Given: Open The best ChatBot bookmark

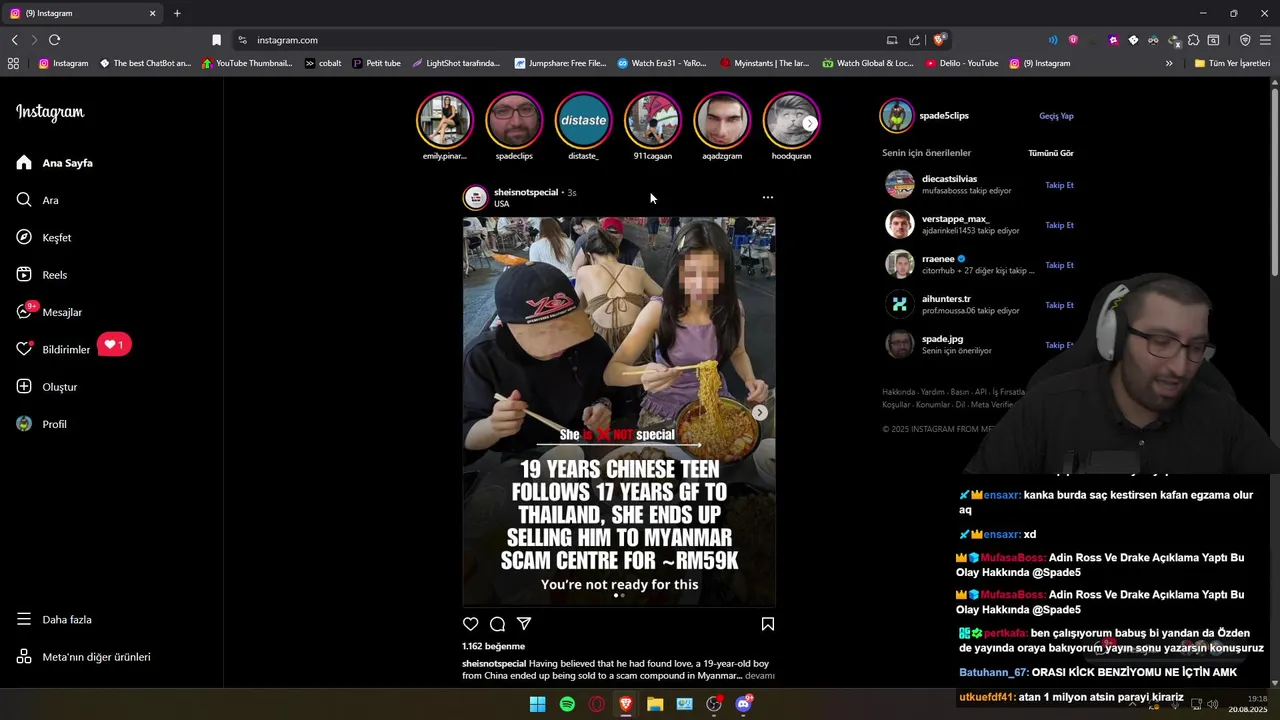Looking at the screenshot, I should coord(145,63).
